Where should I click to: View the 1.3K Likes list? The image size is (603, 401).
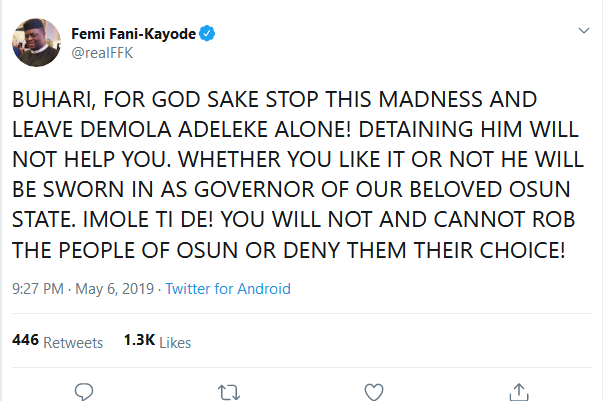point(157,341)
